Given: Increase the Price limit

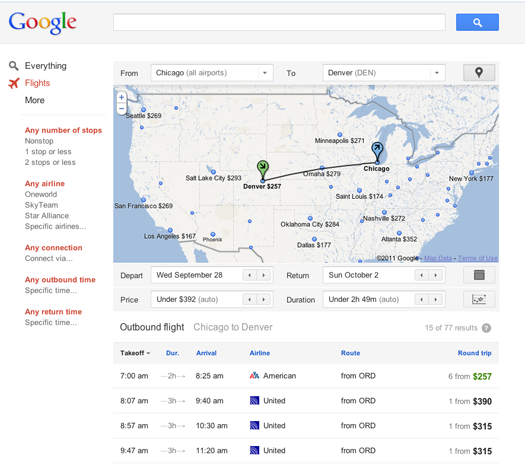Looking at the screenshot, I should (x=264, y=299).
